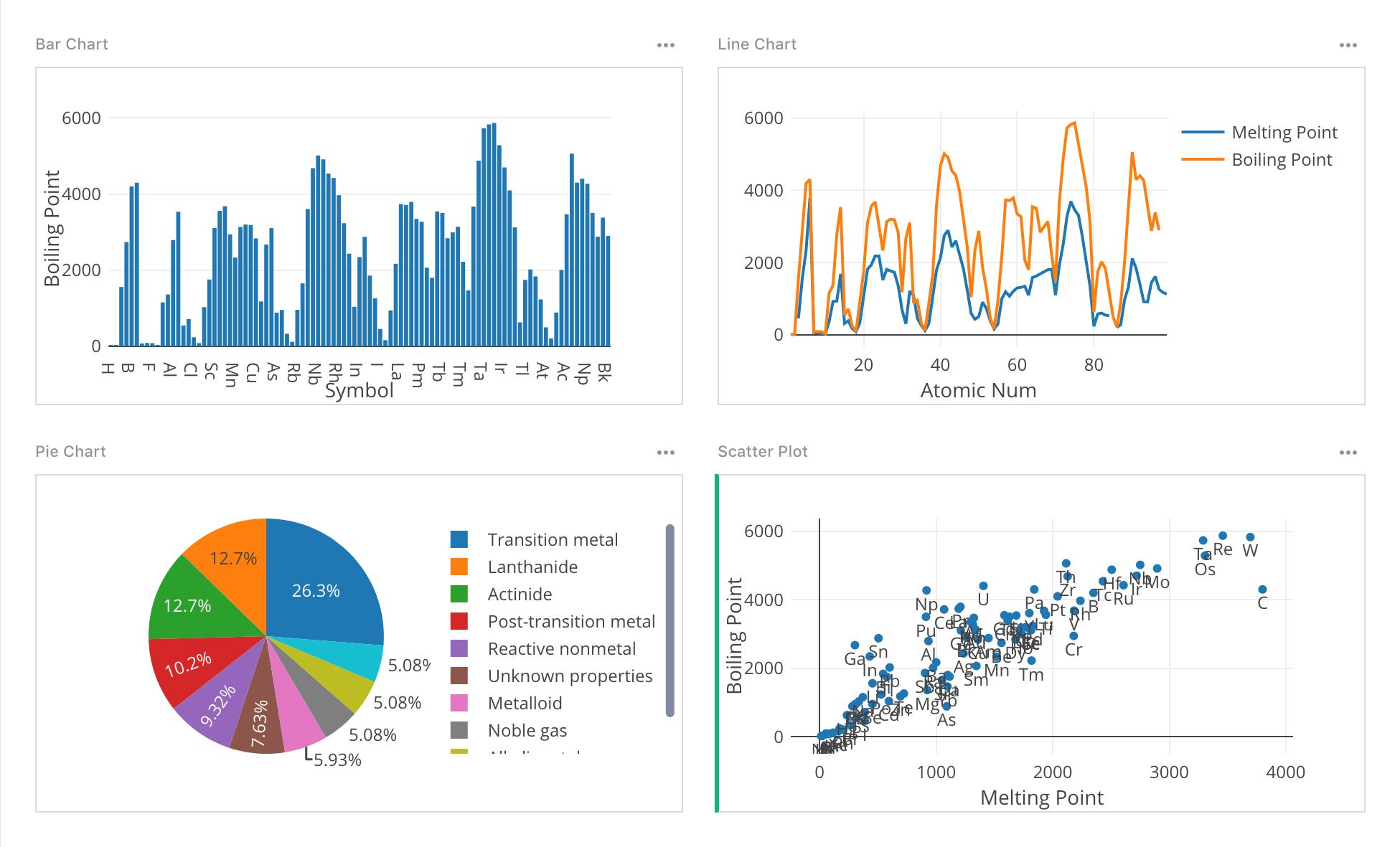This screenshot has width=1400, height=847.
Task: Click the red Post-transition metal color swatch
Action: click(459, 621)
